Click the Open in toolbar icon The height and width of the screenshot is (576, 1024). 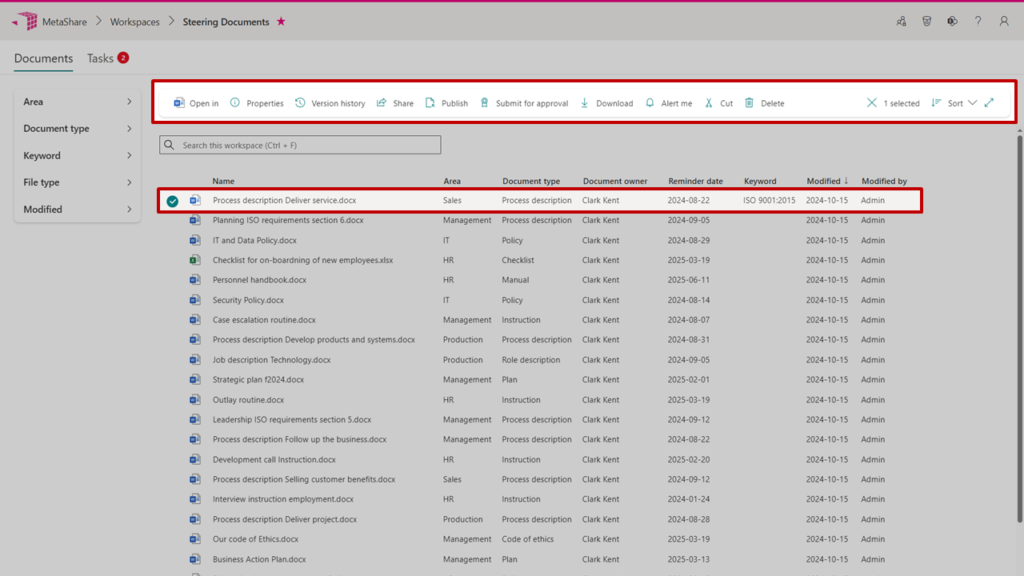(x=180, y=103)
